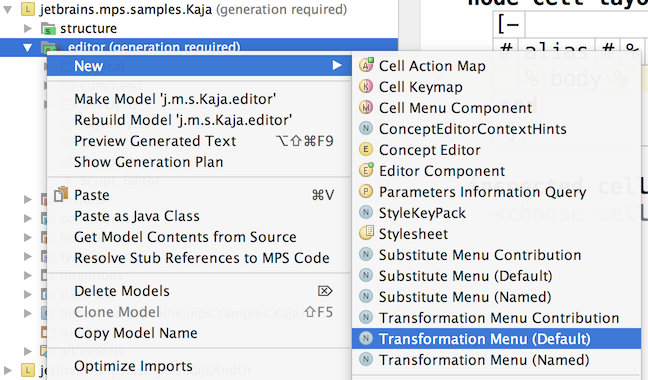648x380 pixels.
Task: Select Cell Keymap menu entry
Action: click(x=496, y=87)
